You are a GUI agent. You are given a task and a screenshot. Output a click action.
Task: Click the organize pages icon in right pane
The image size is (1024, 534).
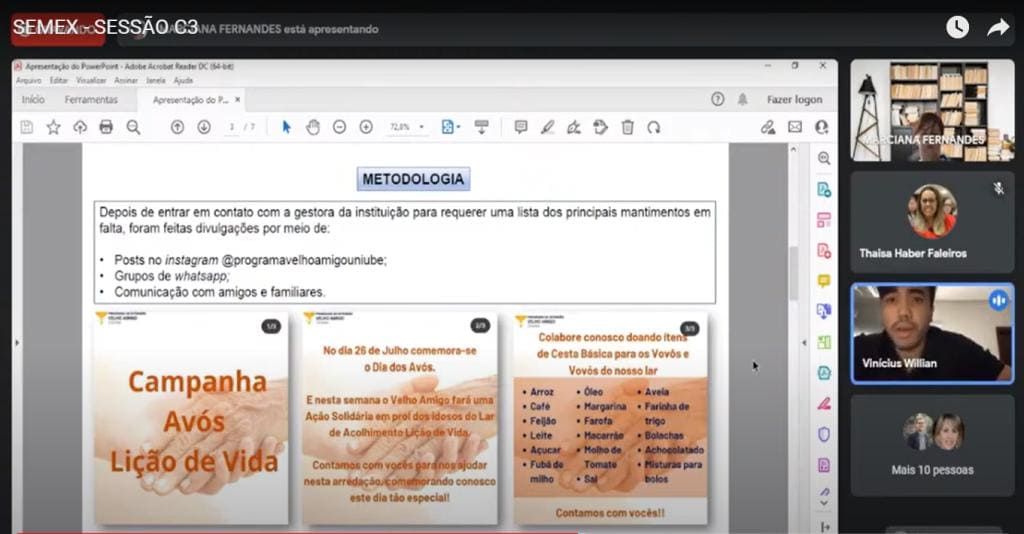[x=824, y=220]
